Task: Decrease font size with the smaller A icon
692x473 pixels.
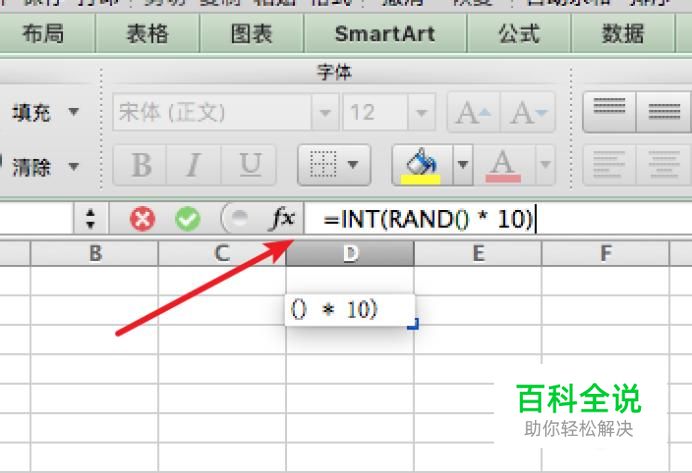Action: (x=528, y=112)
